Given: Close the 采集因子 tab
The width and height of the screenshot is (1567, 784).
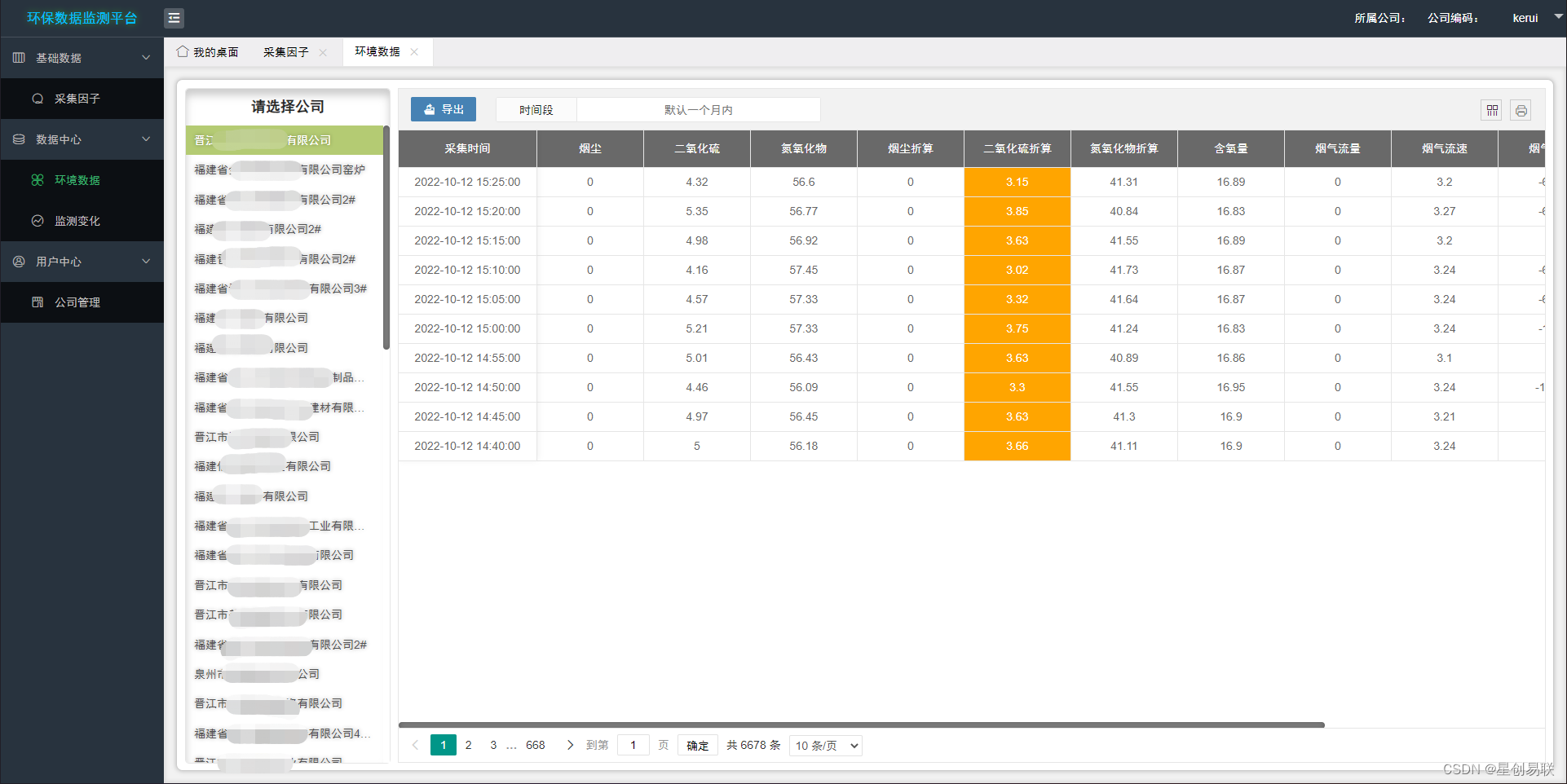Looking at the screenshot, I should [323, 52].
